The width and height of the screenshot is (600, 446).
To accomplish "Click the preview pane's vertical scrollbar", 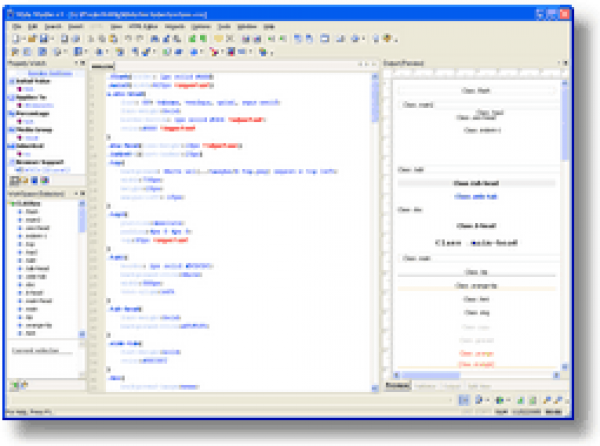I will 565,225.
